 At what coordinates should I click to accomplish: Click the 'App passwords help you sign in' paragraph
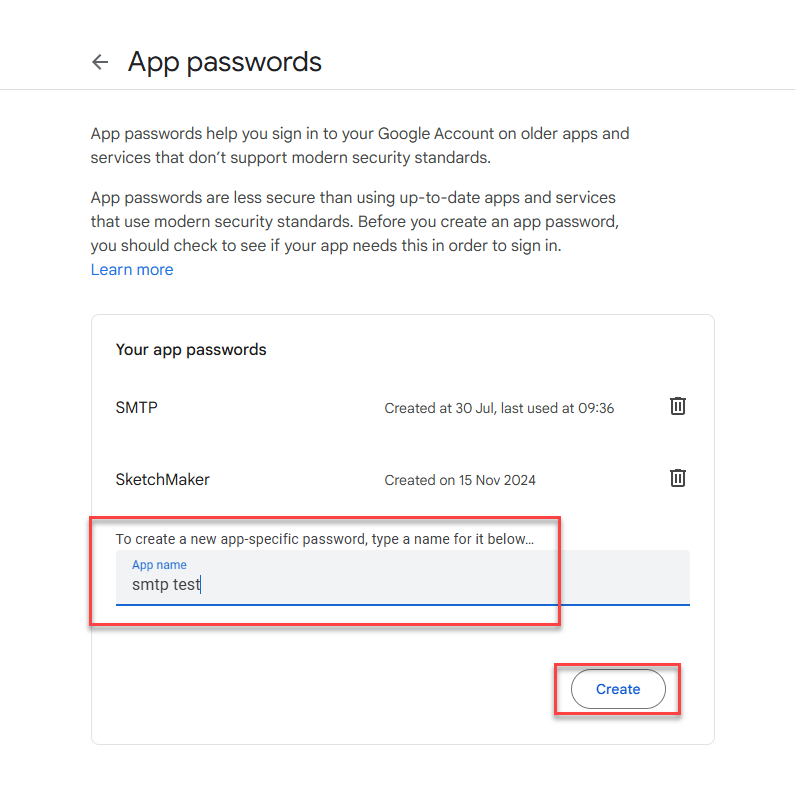pos(360,134)
